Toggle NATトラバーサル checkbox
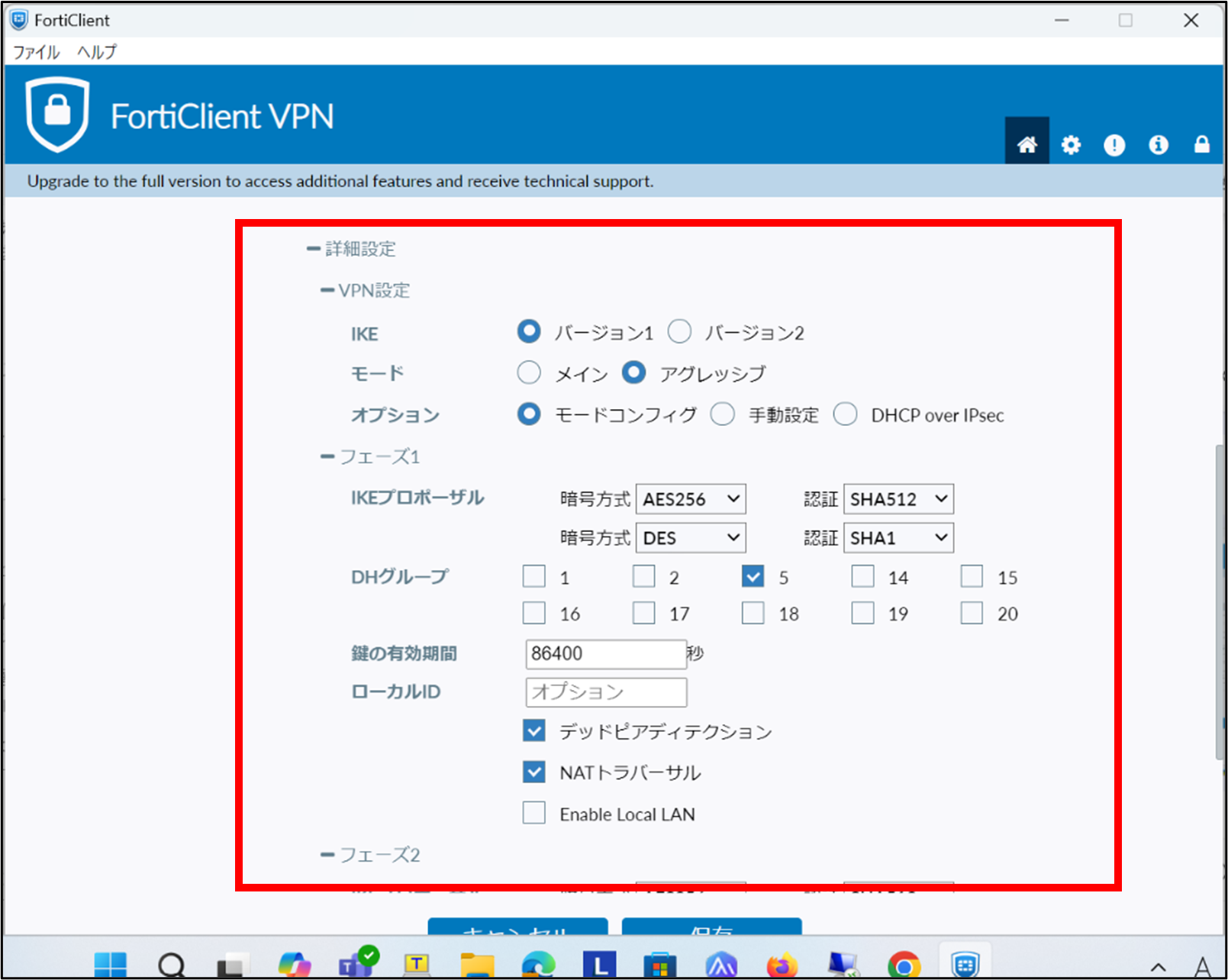1228x980 pixels. 534,772
